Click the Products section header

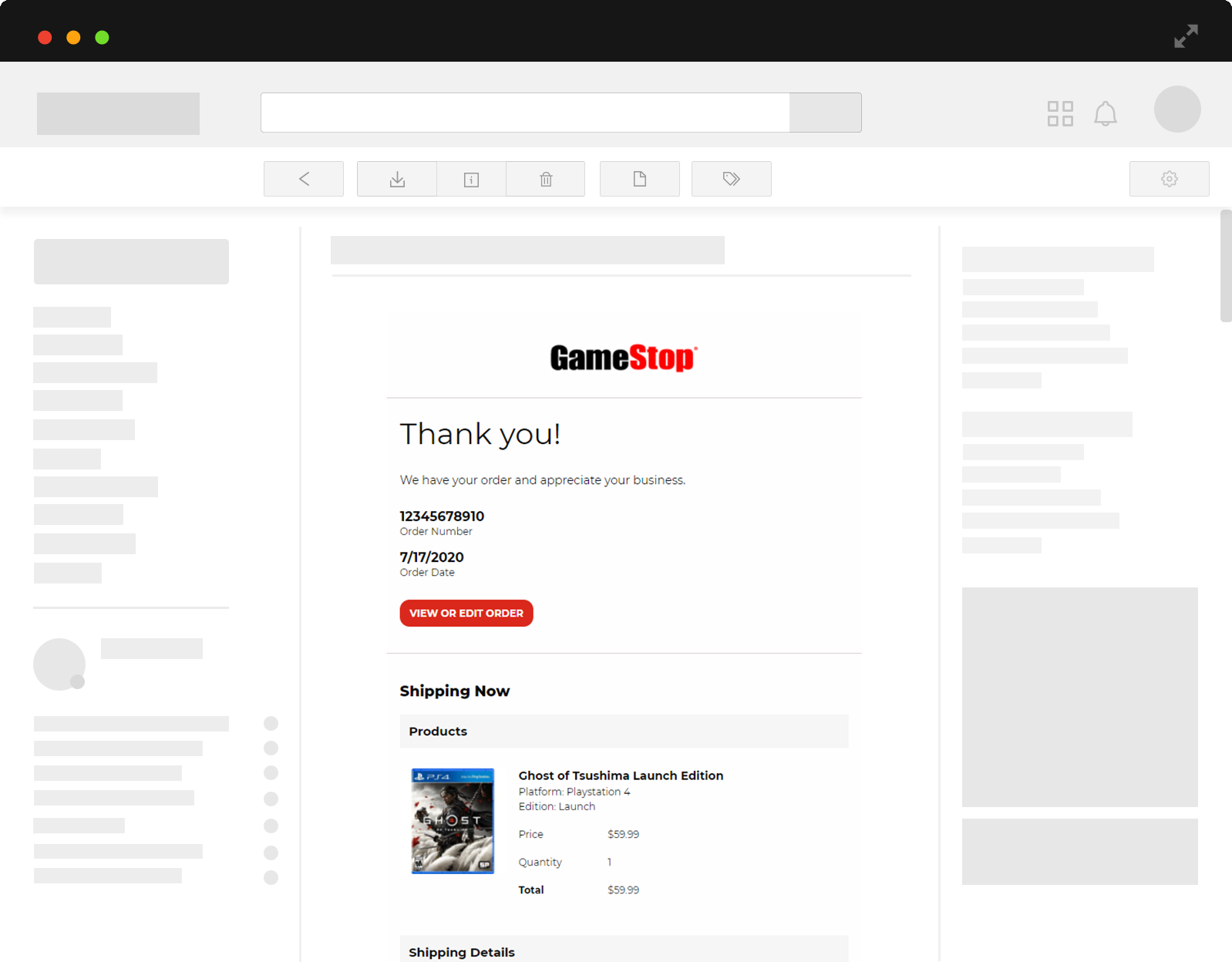tap(624, 731)
